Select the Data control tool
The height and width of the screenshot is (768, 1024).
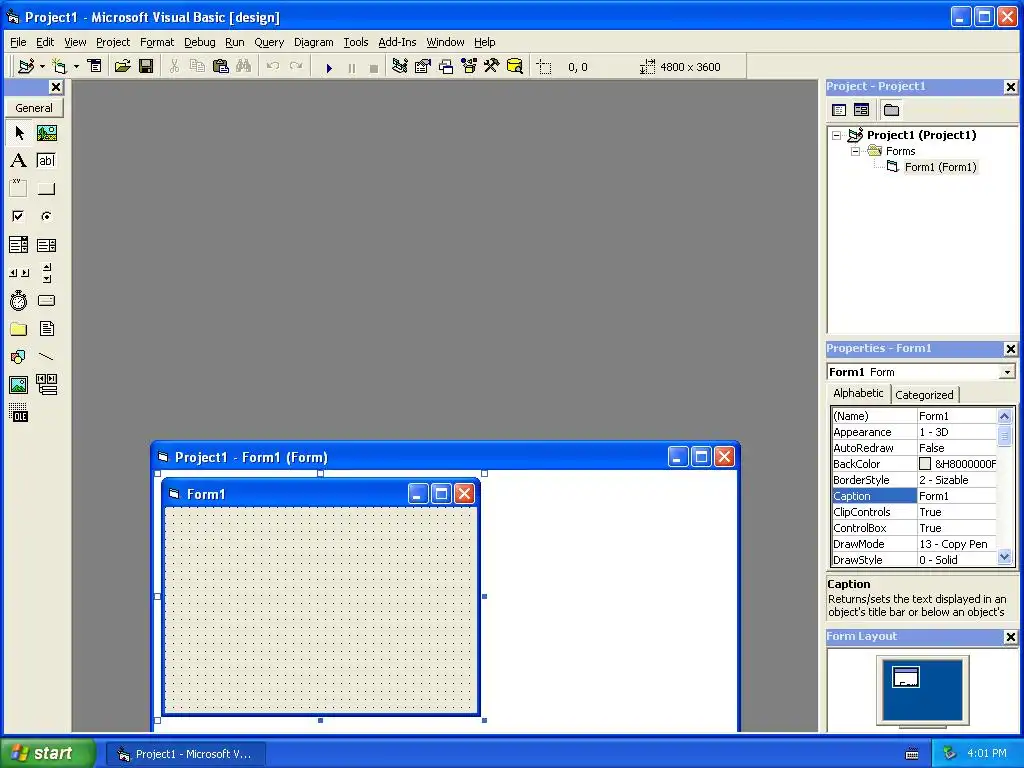click(46, 385)
